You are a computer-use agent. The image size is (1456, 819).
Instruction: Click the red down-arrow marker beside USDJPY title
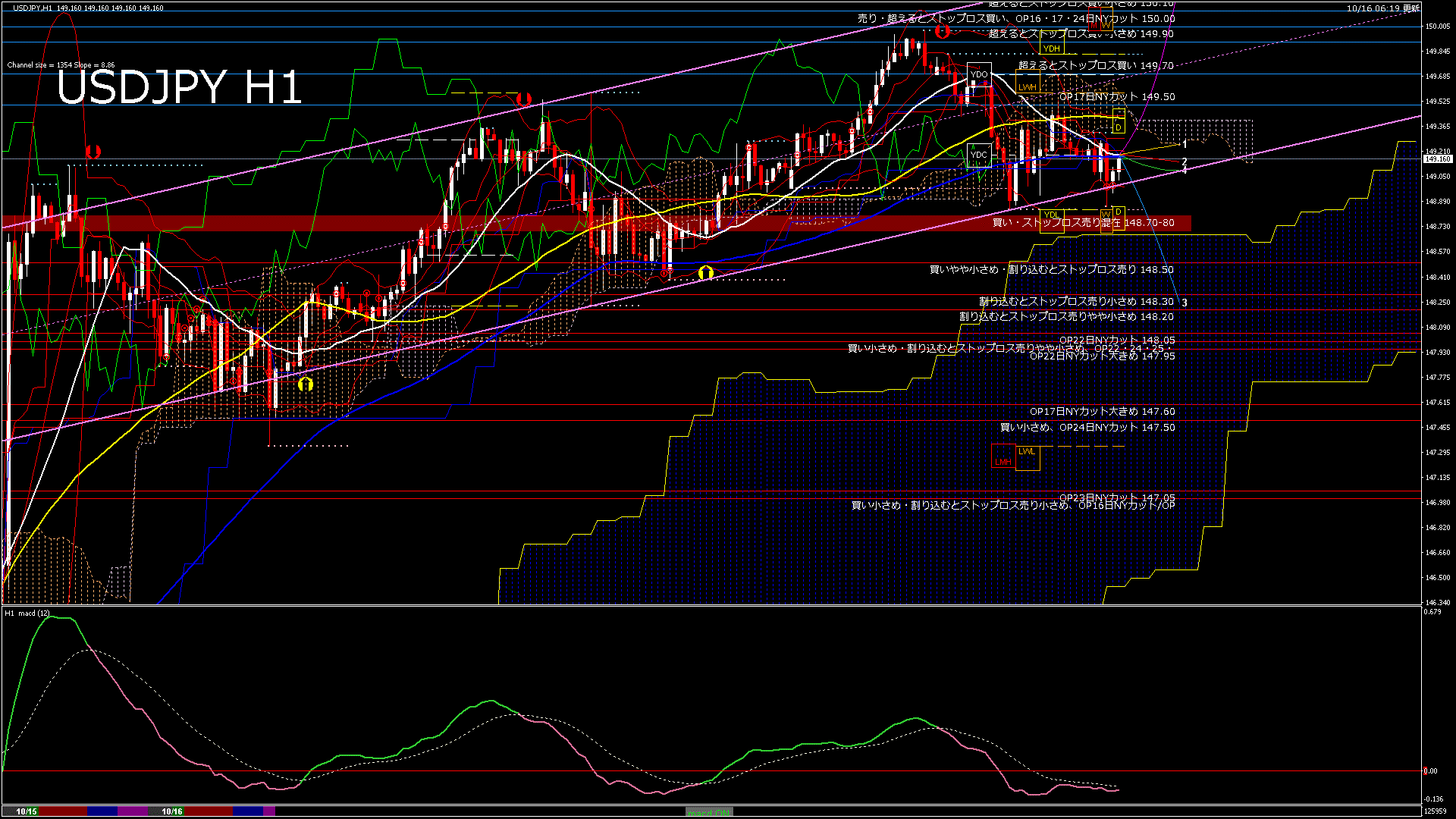(x=93, y=152)
